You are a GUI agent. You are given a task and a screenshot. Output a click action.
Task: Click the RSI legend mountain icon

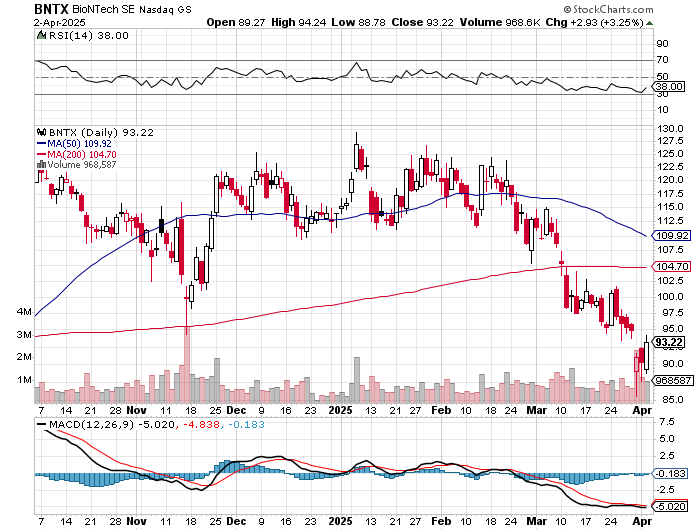tap(42, 35)
